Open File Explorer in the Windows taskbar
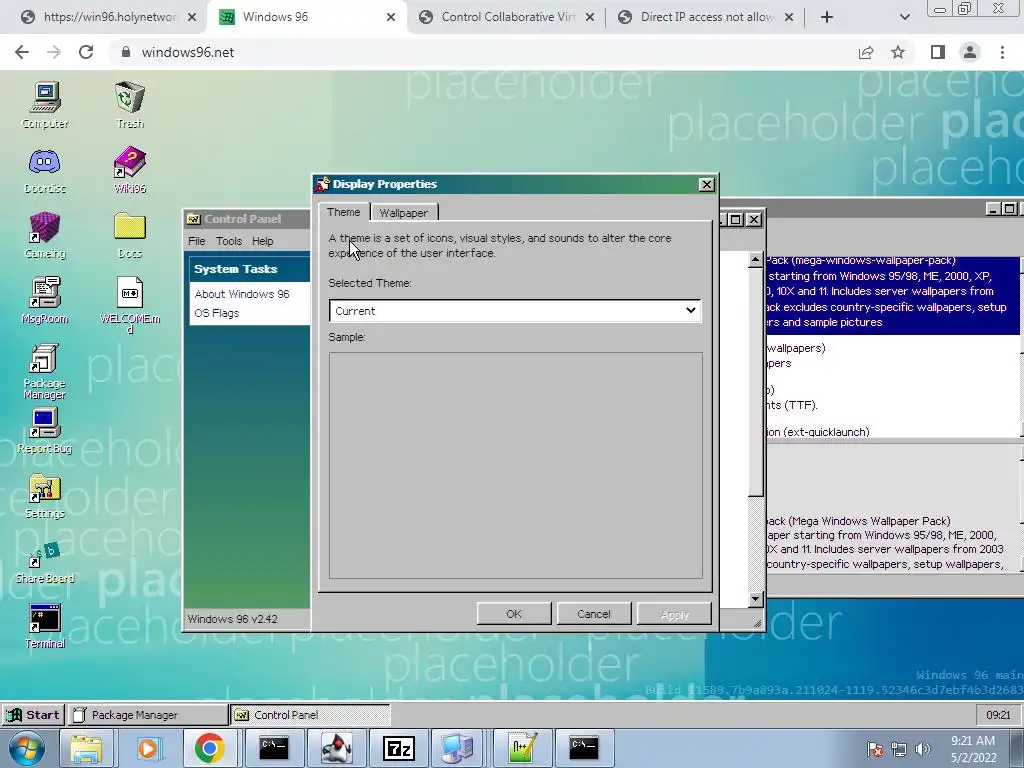Screen dimensions: 1024x768 pyautogui.click(x=86, y=748)
